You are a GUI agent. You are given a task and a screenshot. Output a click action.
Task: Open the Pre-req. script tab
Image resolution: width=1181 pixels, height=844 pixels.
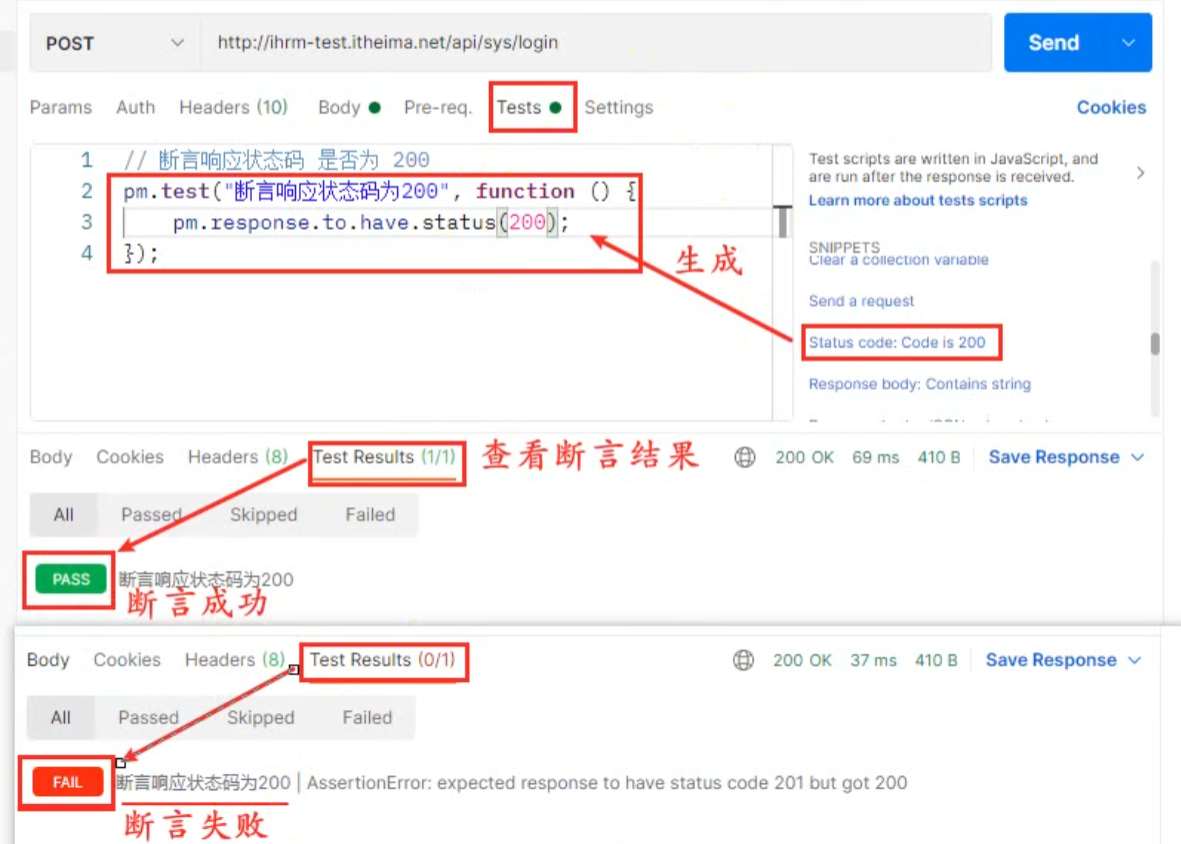pyautogui.click(x=437, y=107)
